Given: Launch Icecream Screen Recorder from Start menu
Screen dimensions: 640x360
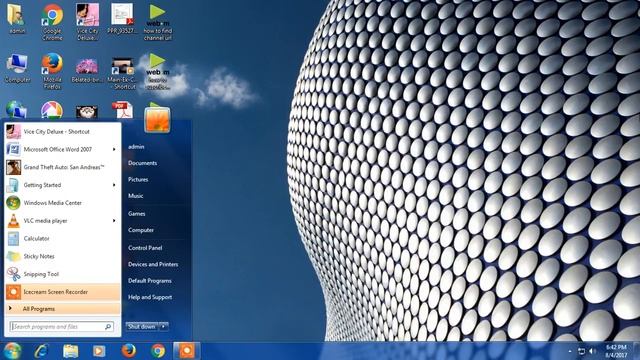Looking at the screenshot, I should tap(62, 292).
